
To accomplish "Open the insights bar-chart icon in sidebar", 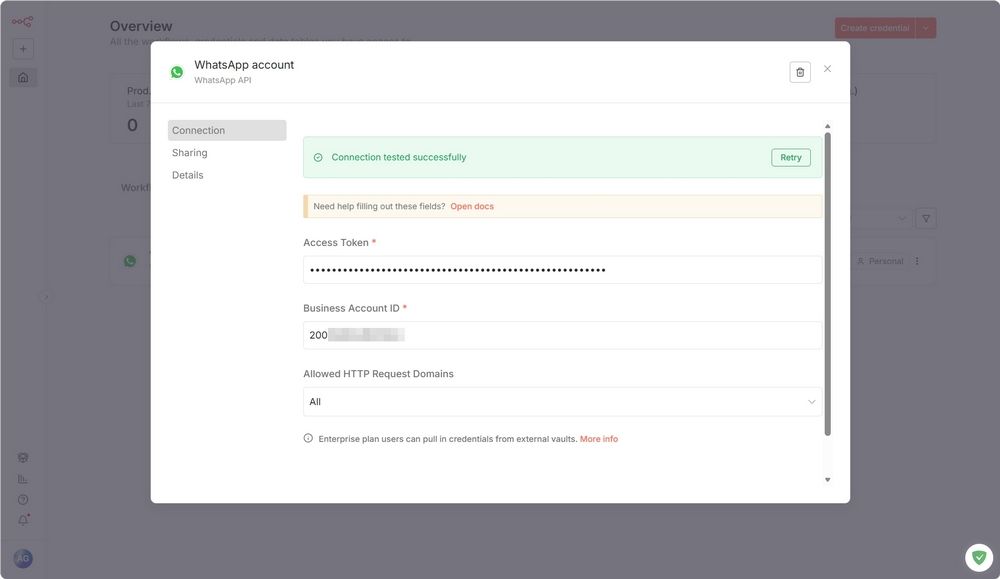I will [22, 478].
